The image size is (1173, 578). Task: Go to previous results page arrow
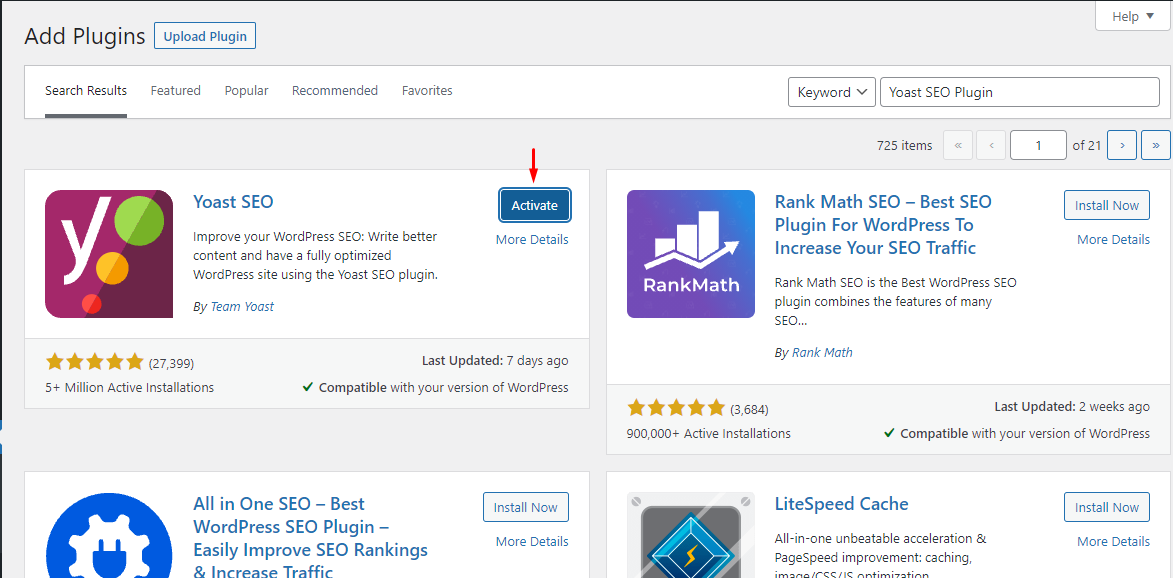point(991,145)
